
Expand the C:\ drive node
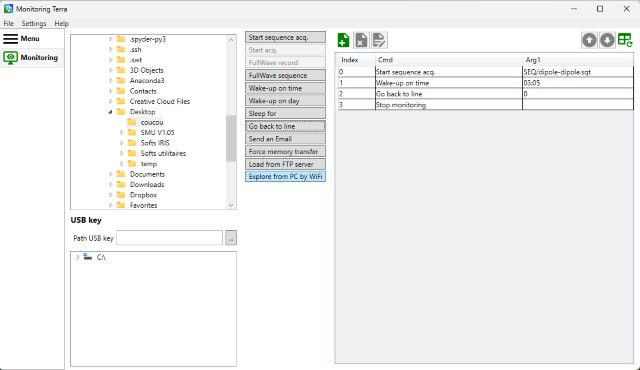point(78,257)
